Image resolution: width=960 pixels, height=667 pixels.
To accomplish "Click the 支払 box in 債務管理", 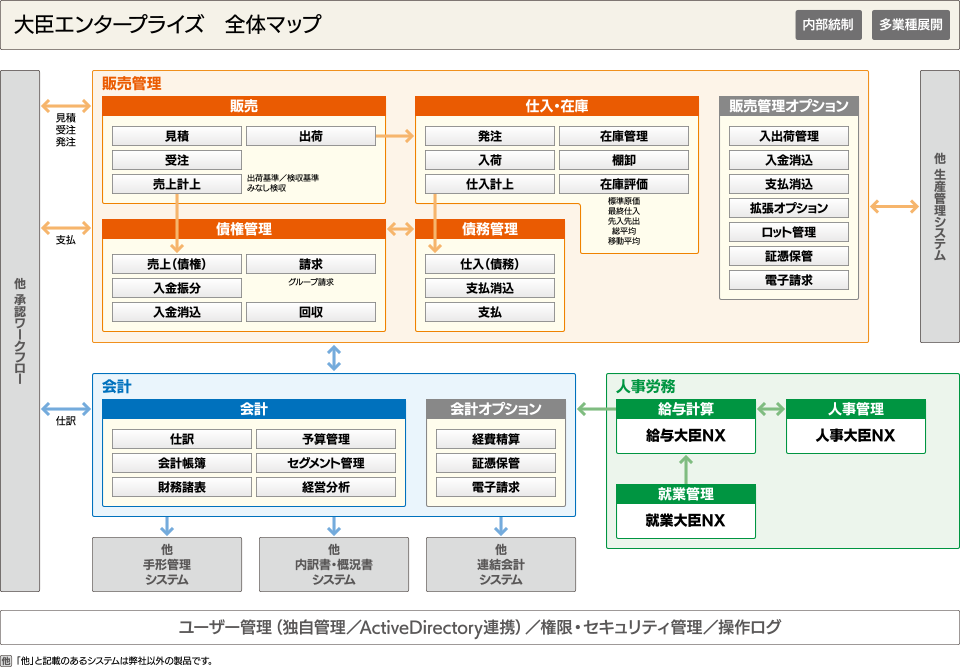I will click(x=490, y=312).
